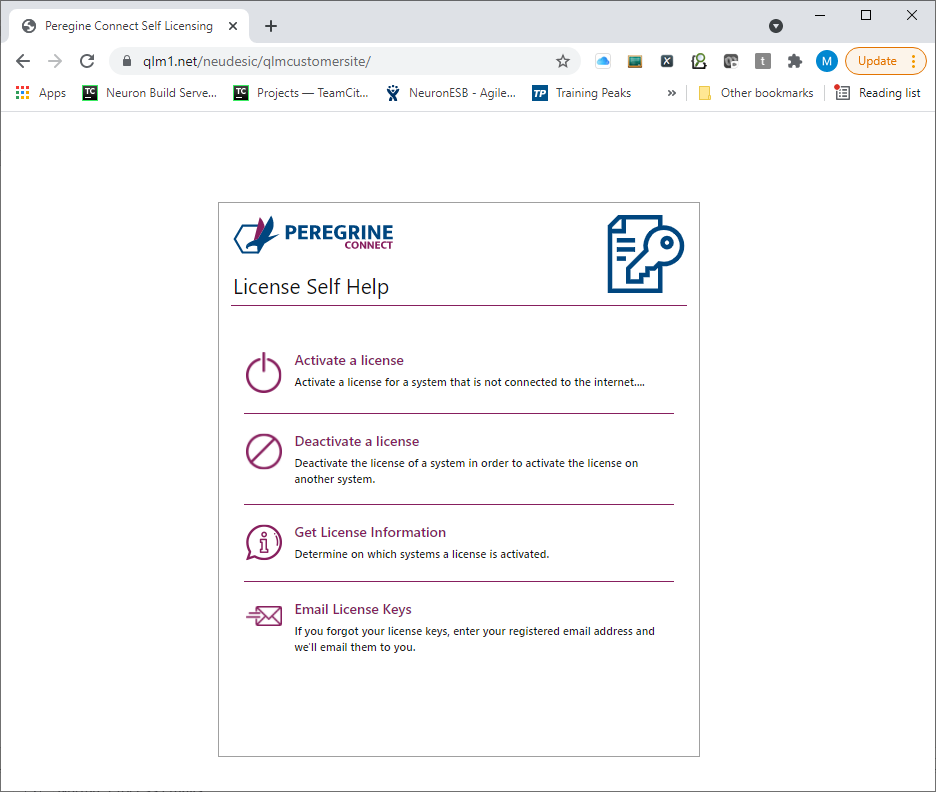The width and height of the screenshot is (936, 792).
Task: Open the Other bookmarks folder
Action: click(756, 93)
